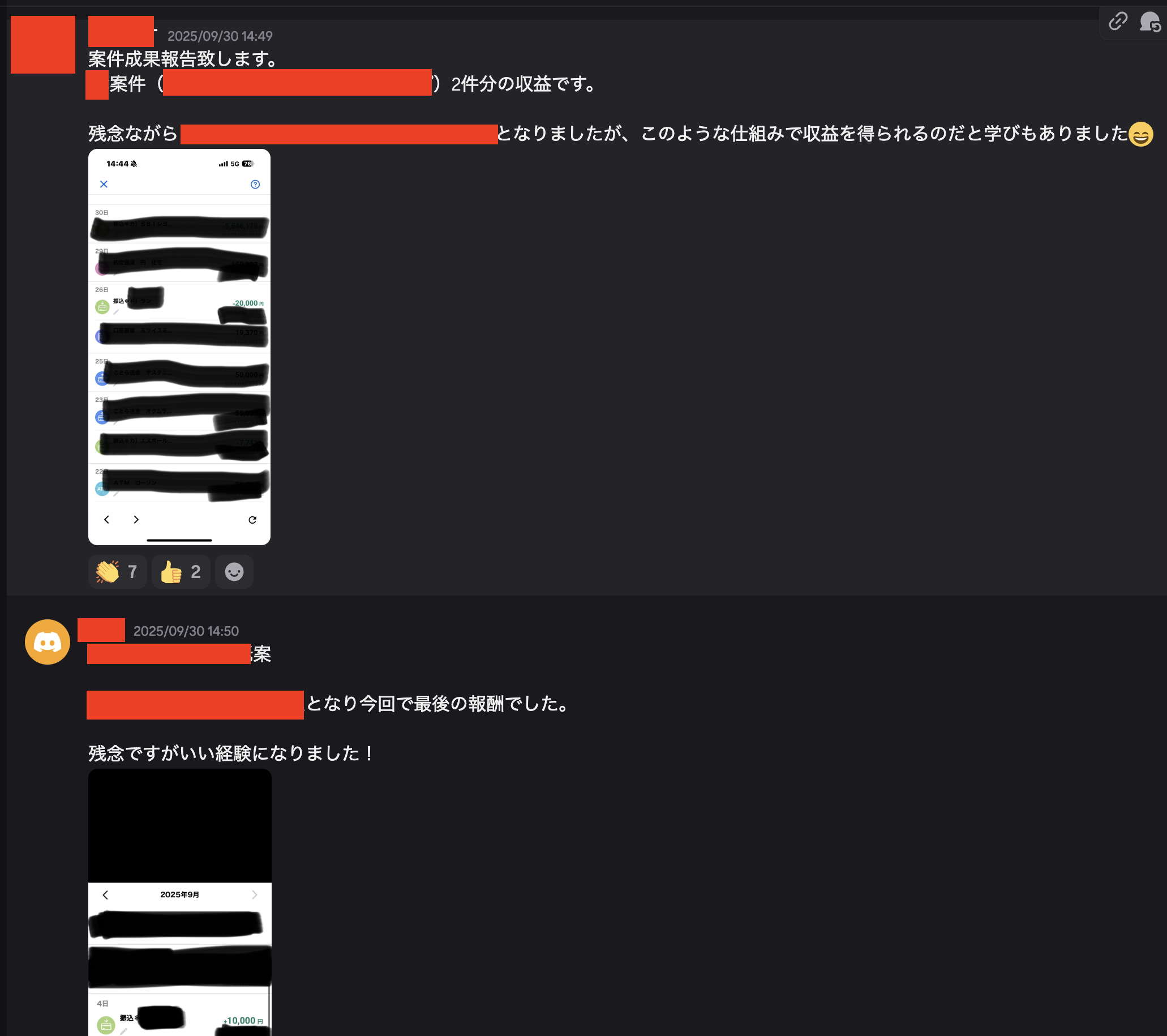Click the blue help question mark icon
This screenshot has height=1036, width=1167.
[255, 184]
